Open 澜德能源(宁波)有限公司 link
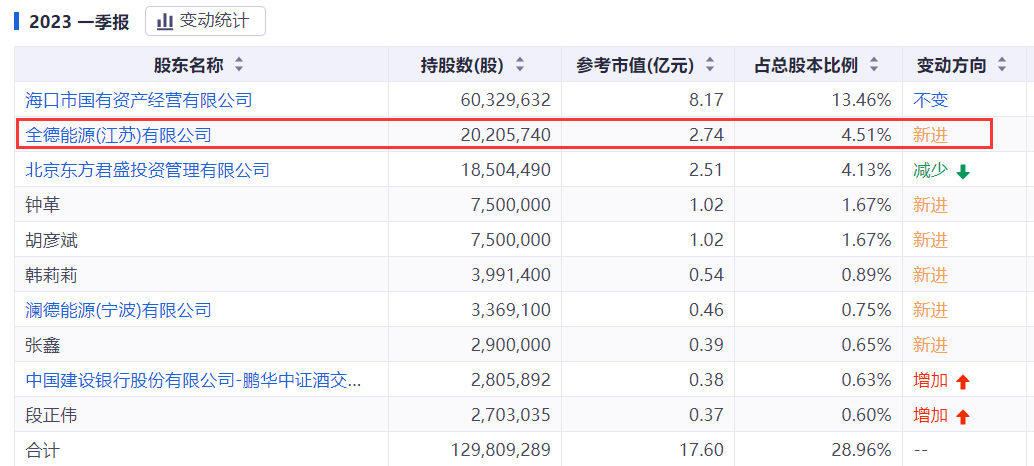The image size is (1034, 466). (x=118, y=310)
